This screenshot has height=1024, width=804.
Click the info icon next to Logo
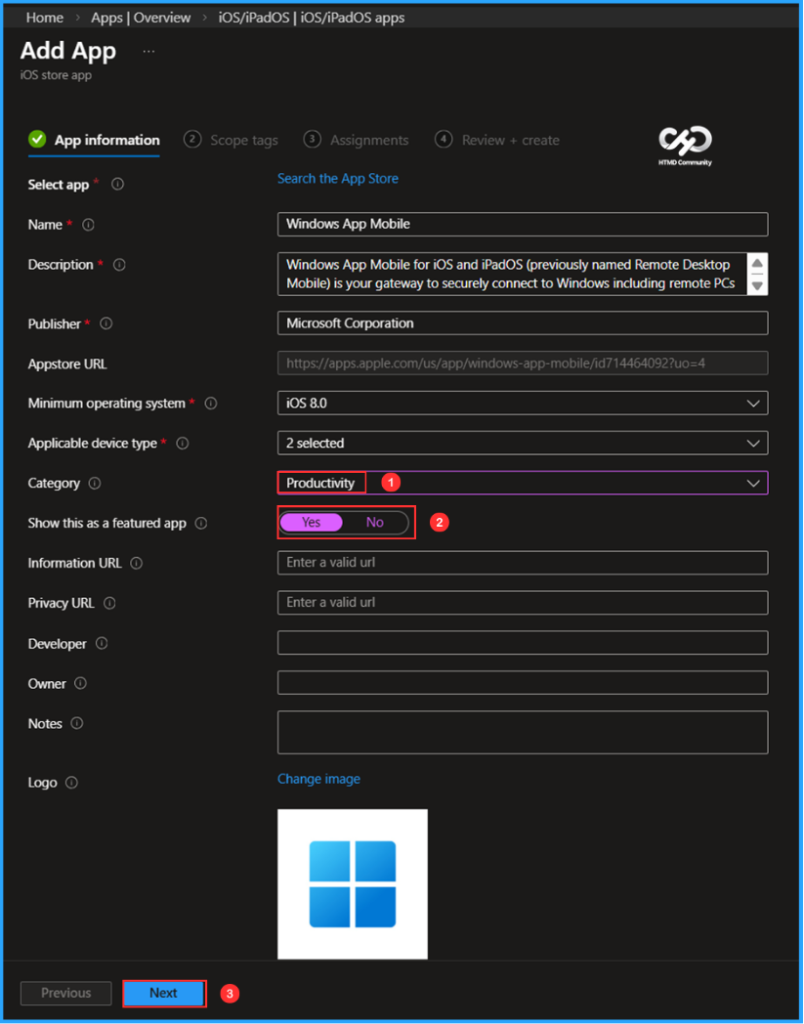tap(70, 783)
